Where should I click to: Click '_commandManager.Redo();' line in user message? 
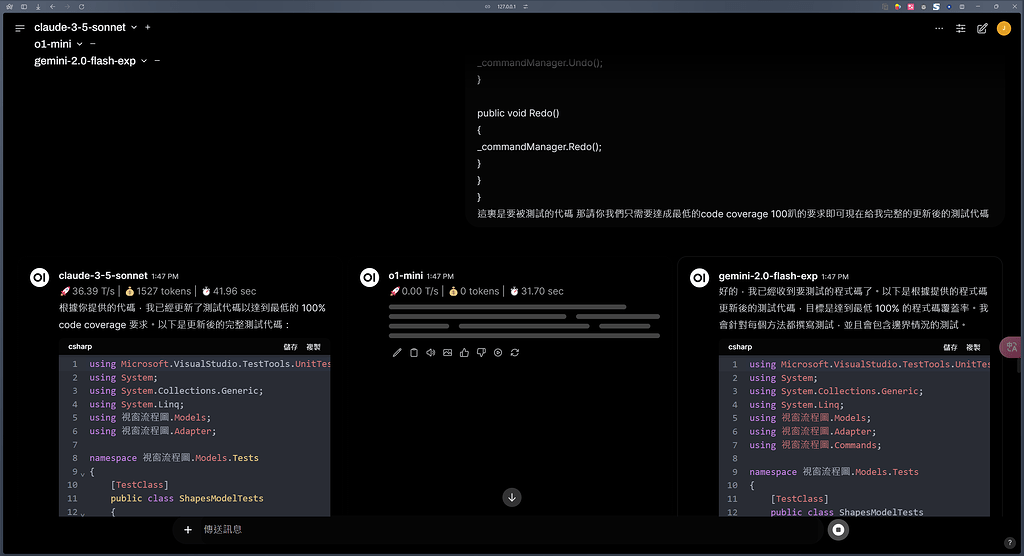point(539,147)
